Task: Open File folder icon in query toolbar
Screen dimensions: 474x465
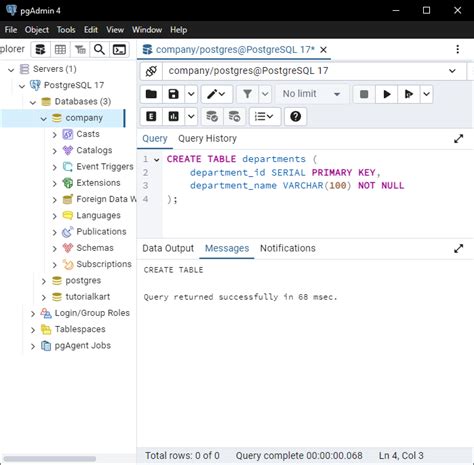Action: pos(151,94)
